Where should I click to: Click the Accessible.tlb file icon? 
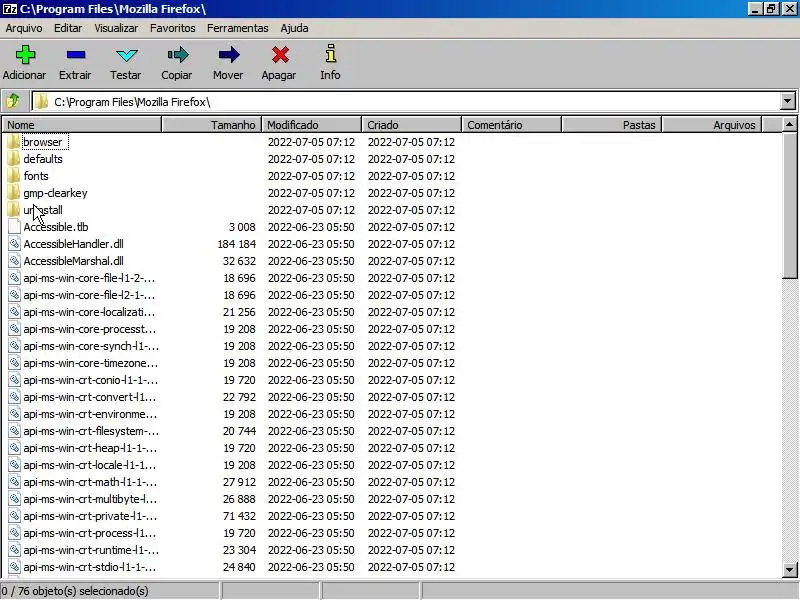pyautogui.click(x=14, y=227)
